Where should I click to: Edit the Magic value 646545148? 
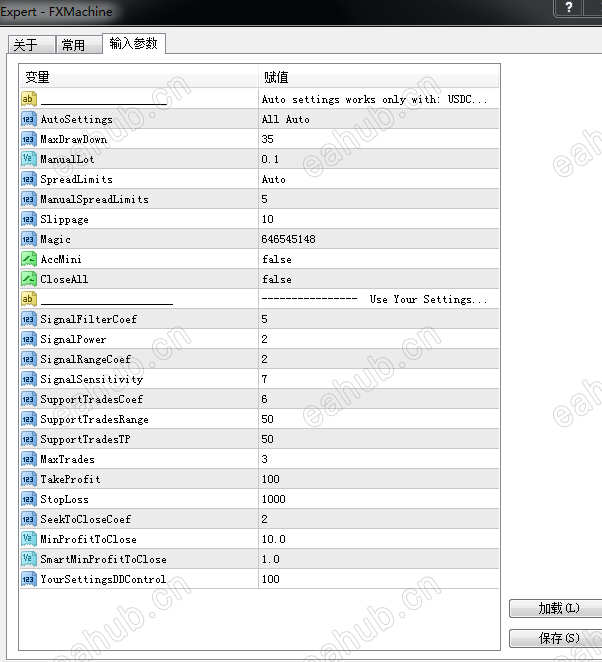[378, 239]
